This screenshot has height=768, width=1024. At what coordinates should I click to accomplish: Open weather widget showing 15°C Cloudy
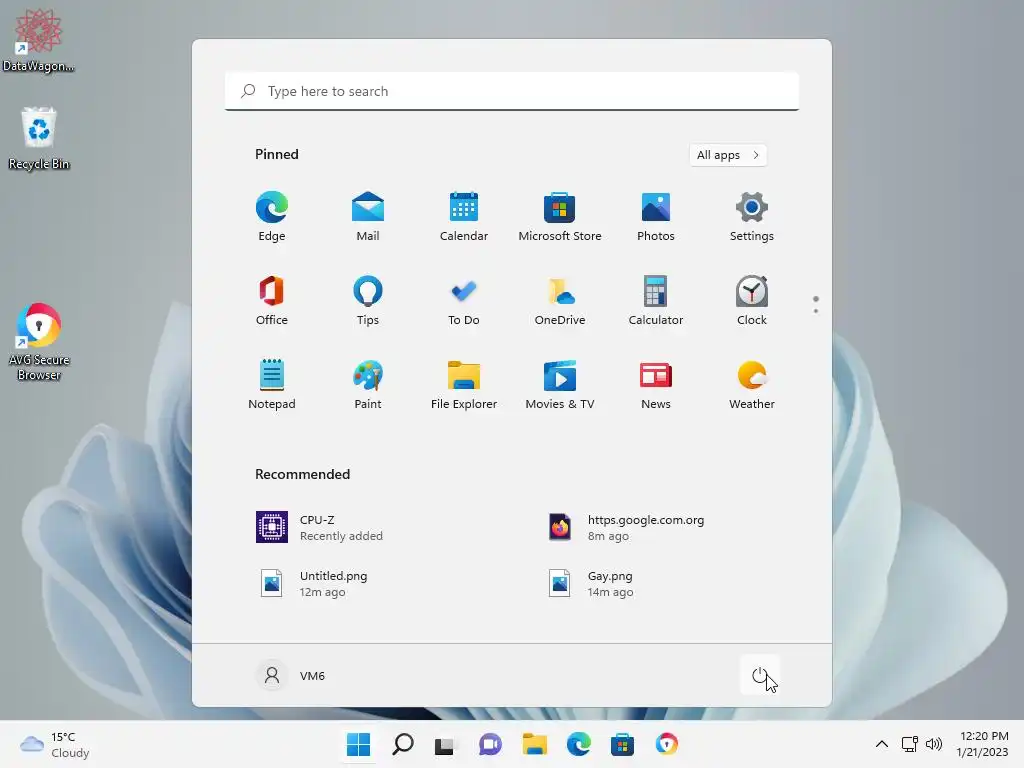tap(55, 744)
